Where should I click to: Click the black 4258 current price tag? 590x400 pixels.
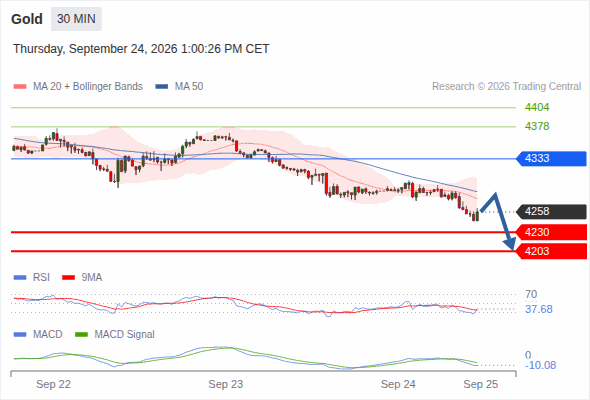551,211
